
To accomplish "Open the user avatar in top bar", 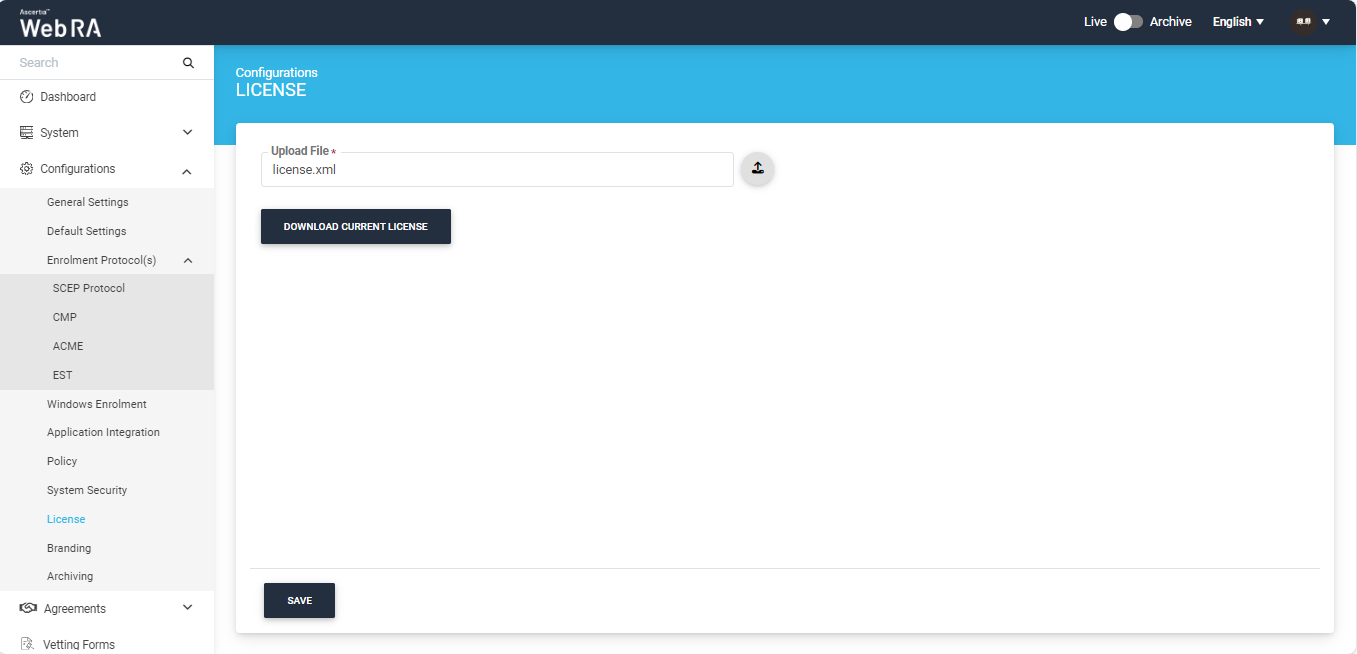I will point(1303,22).
